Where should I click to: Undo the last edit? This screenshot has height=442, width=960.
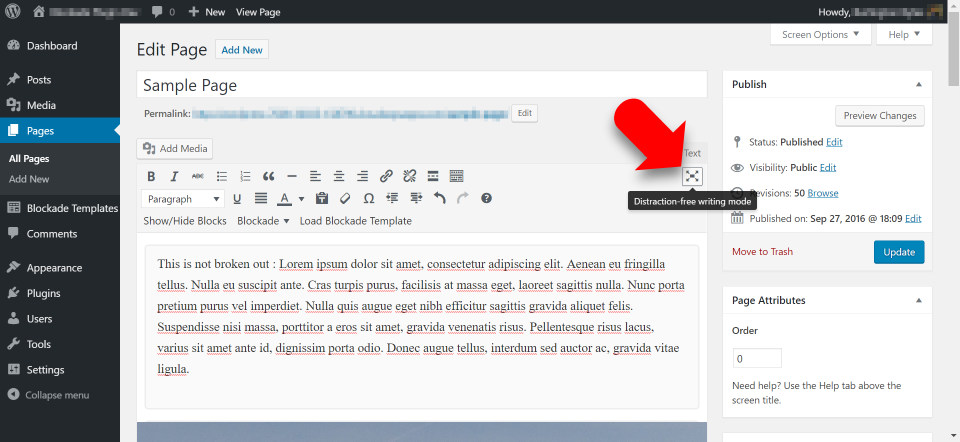(440, 198)
